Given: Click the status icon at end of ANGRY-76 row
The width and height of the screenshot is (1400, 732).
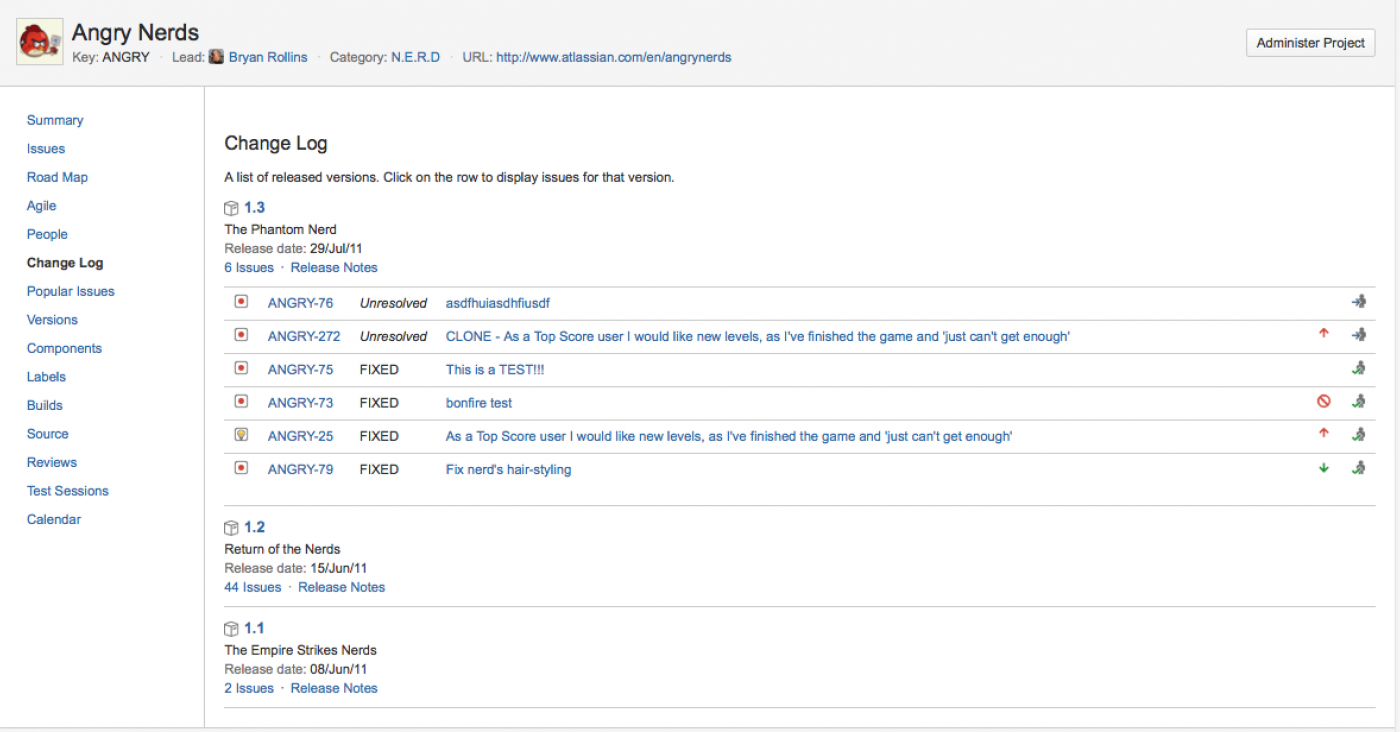Looking at the screenshot, I should (x=1358, y=302).
